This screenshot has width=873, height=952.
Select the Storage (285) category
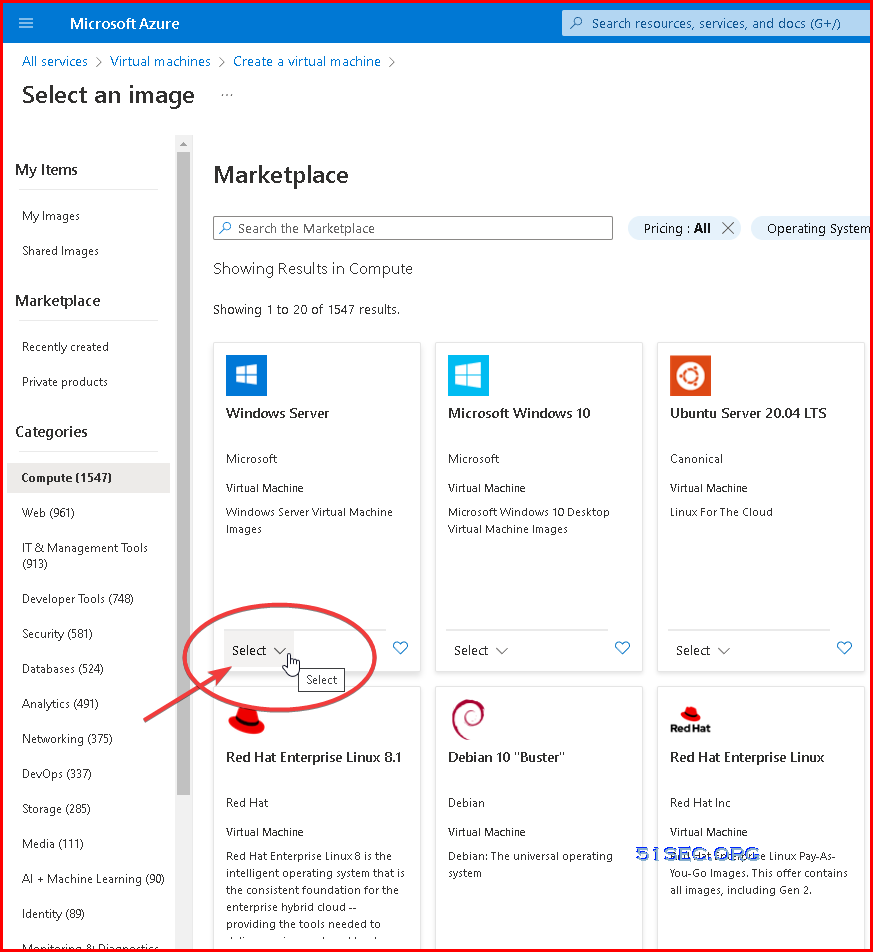pyautogui.click(x=56, y=809)
